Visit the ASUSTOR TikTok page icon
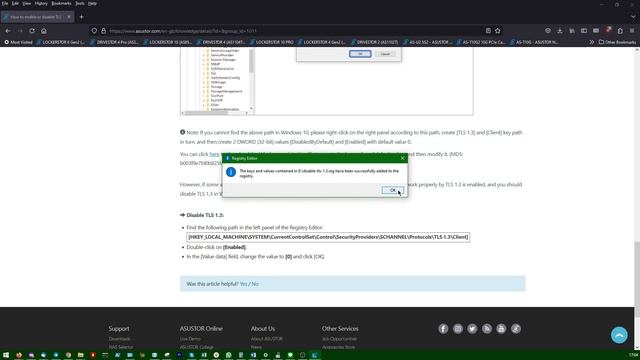The image size is (640, 360). pos(516,329)
